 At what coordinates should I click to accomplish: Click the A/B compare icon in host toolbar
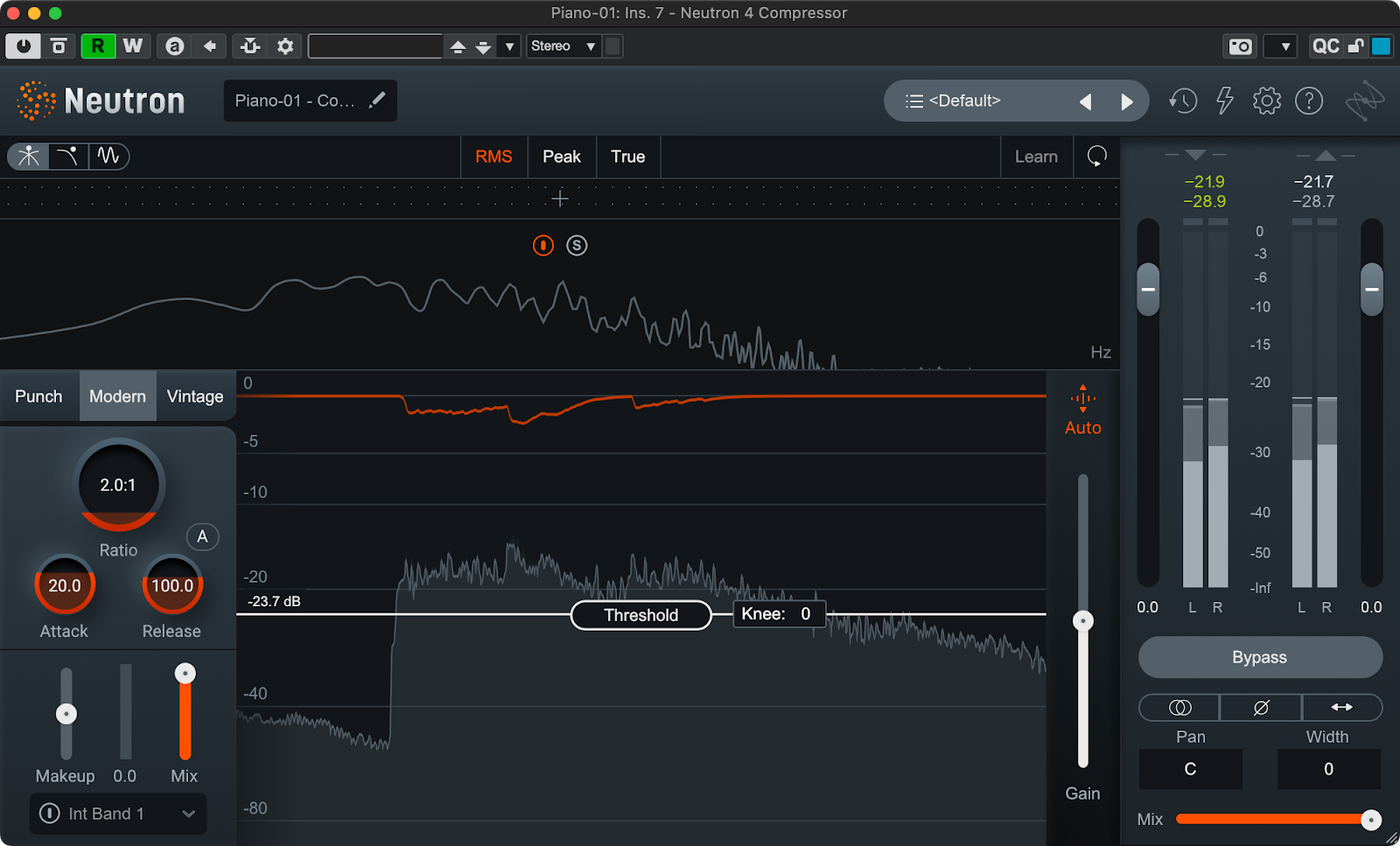click(59, 46)
